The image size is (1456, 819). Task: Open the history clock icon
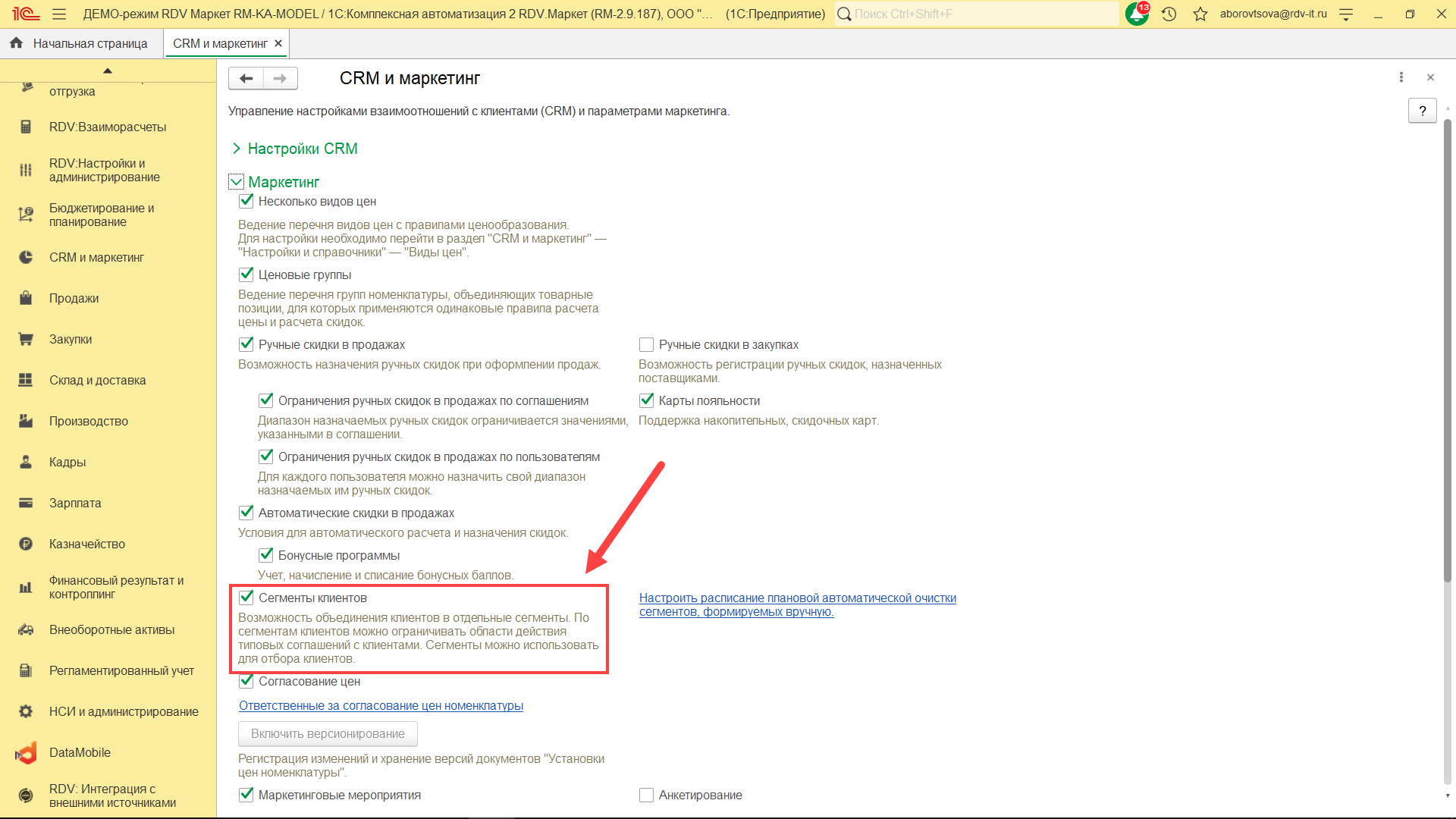click(1169, 14)
